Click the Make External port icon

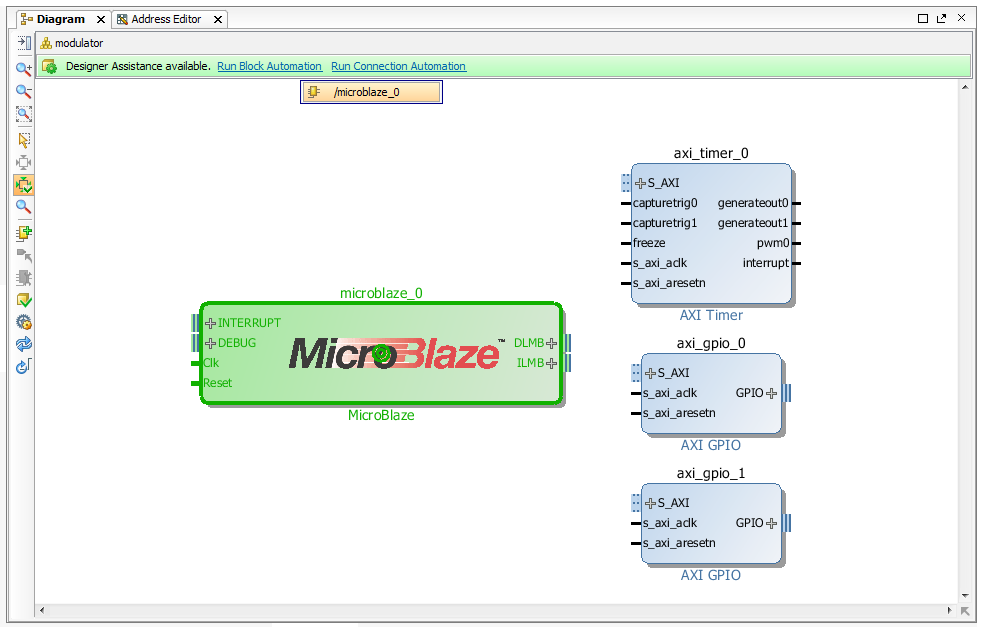click(x=24, y=255)
